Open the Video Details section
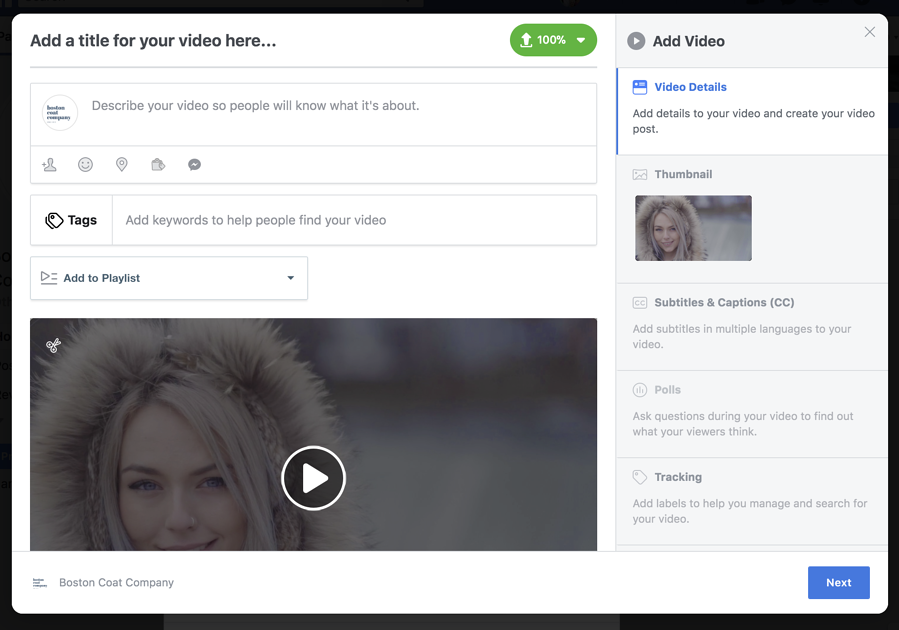Viewport: 899px width, 630px height. pos(690,87)
